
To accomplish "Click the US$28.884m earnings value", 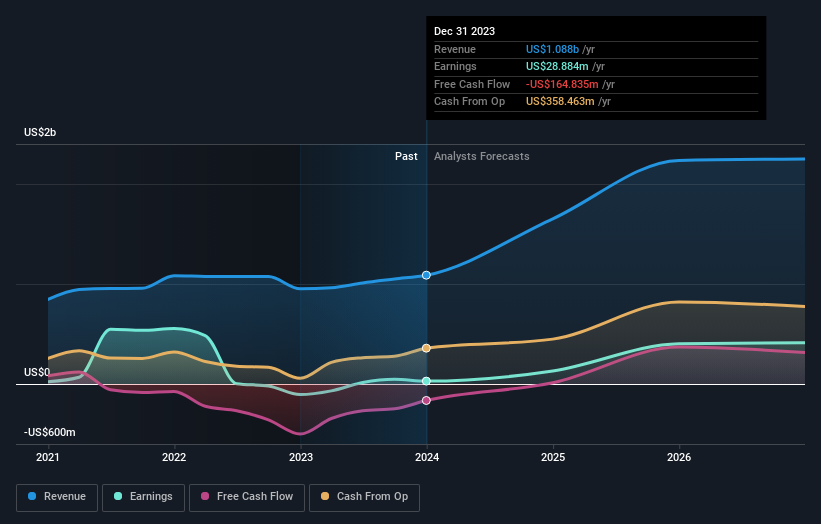I will pyautogui.click(x=557, y=66).
